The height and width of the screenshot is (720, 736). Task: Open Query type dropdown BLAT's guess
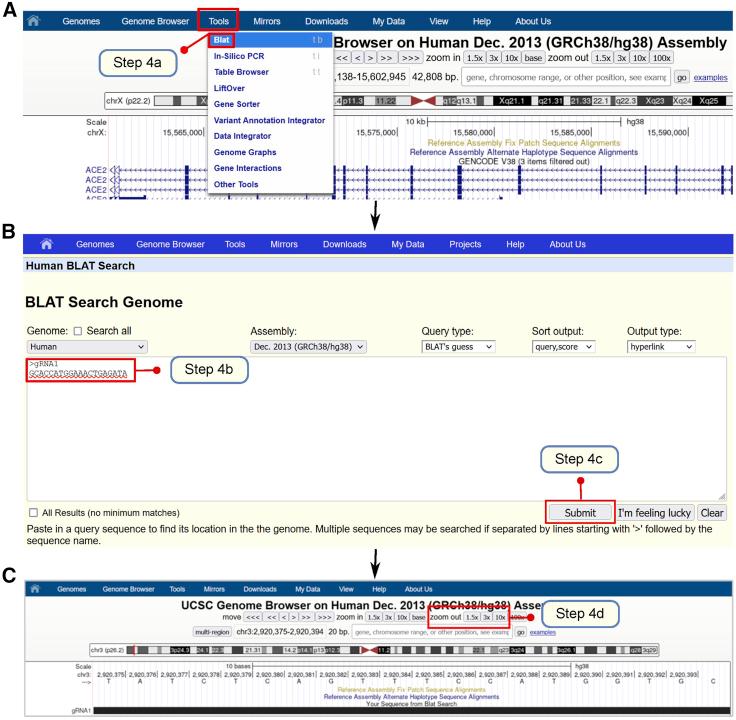pos(458,347)
